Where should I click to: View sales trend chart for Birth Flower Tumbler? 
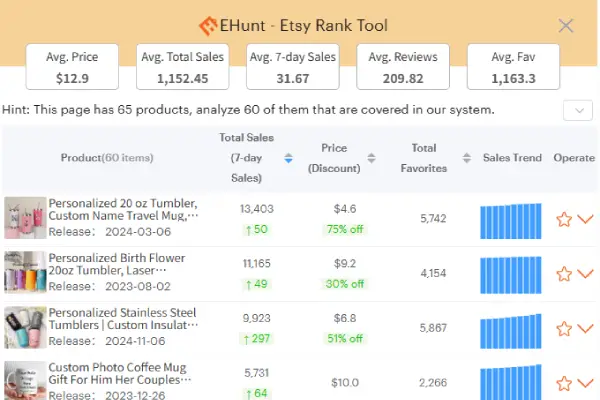click(511, 275)
